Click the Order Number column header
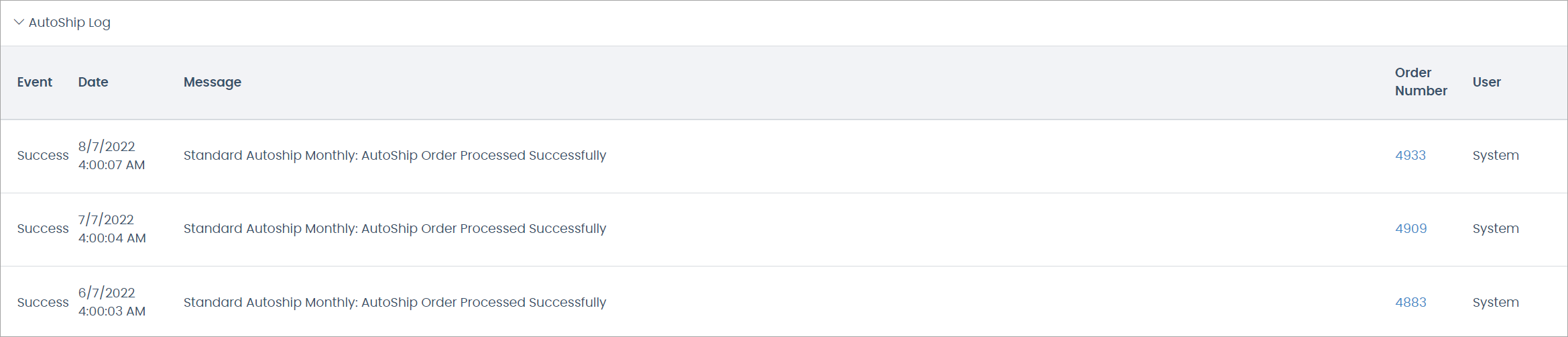The height and width of the screenshot is (337, 1568). coord(1421,81)
